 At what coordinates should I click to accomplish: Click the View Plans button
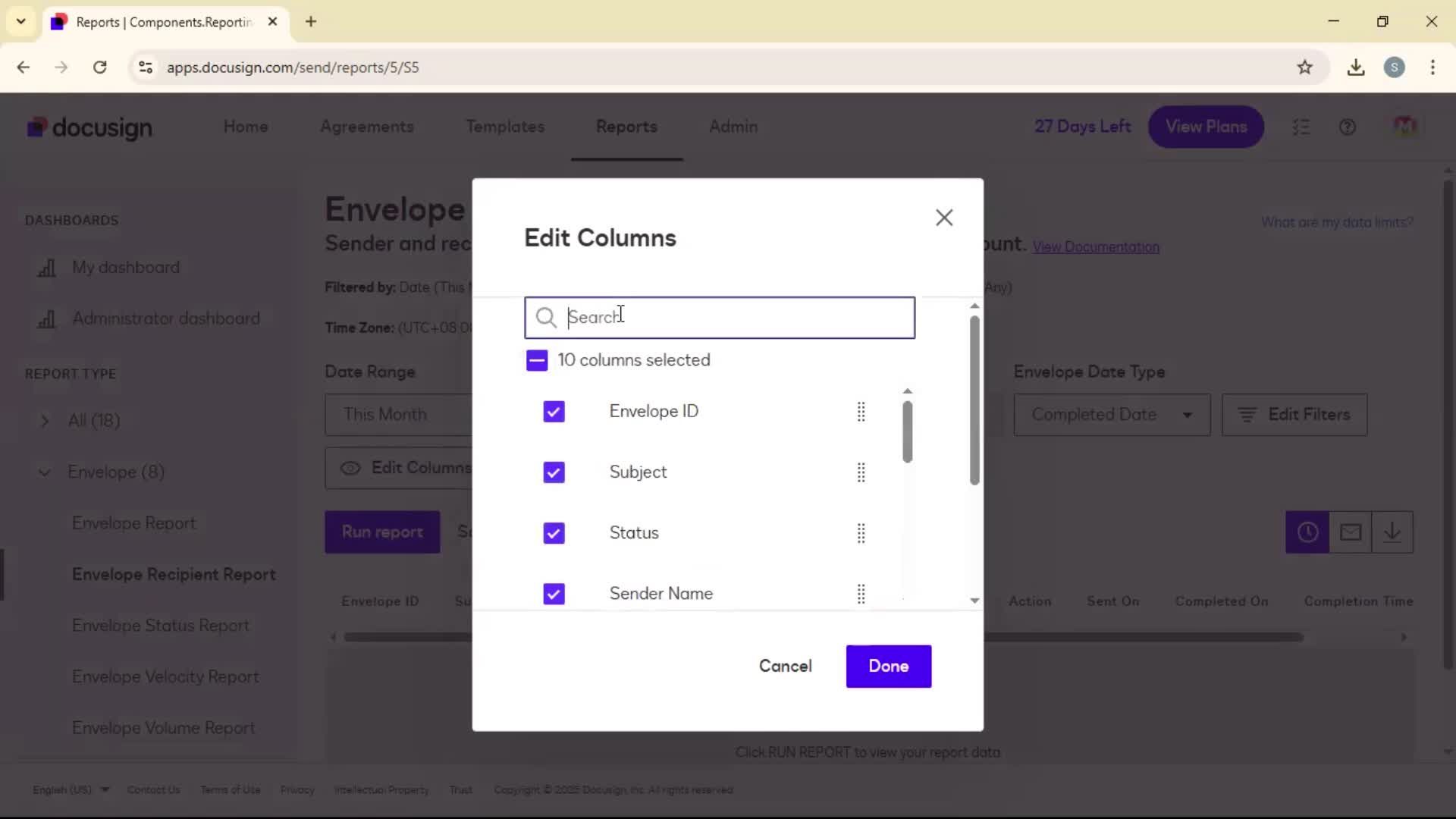click(x=1206, y=127)
